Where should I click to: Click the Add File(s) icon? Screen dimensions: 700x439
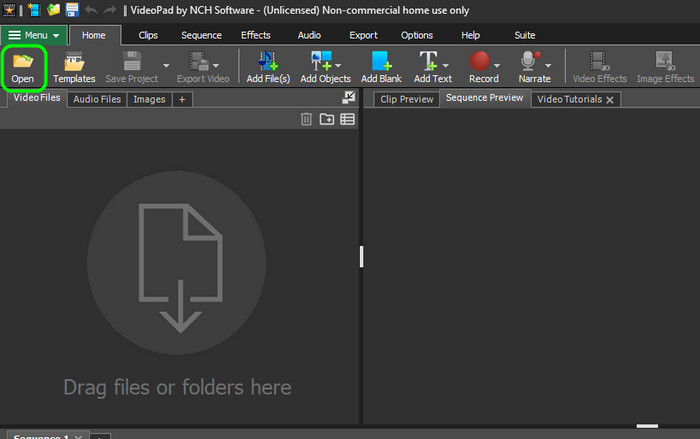(268, 61)
